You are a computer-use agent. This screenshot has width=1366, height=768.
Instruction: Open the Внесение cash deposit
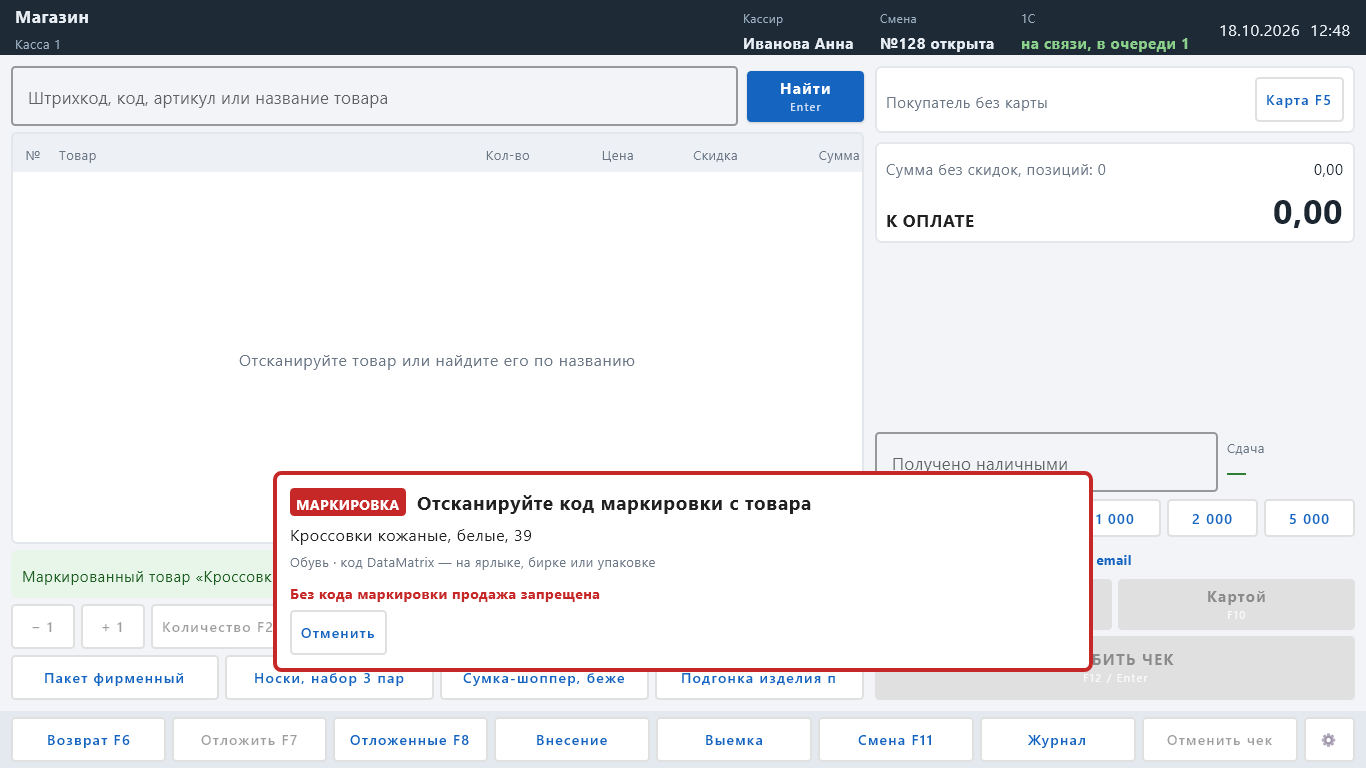click(x=572, y=740)
